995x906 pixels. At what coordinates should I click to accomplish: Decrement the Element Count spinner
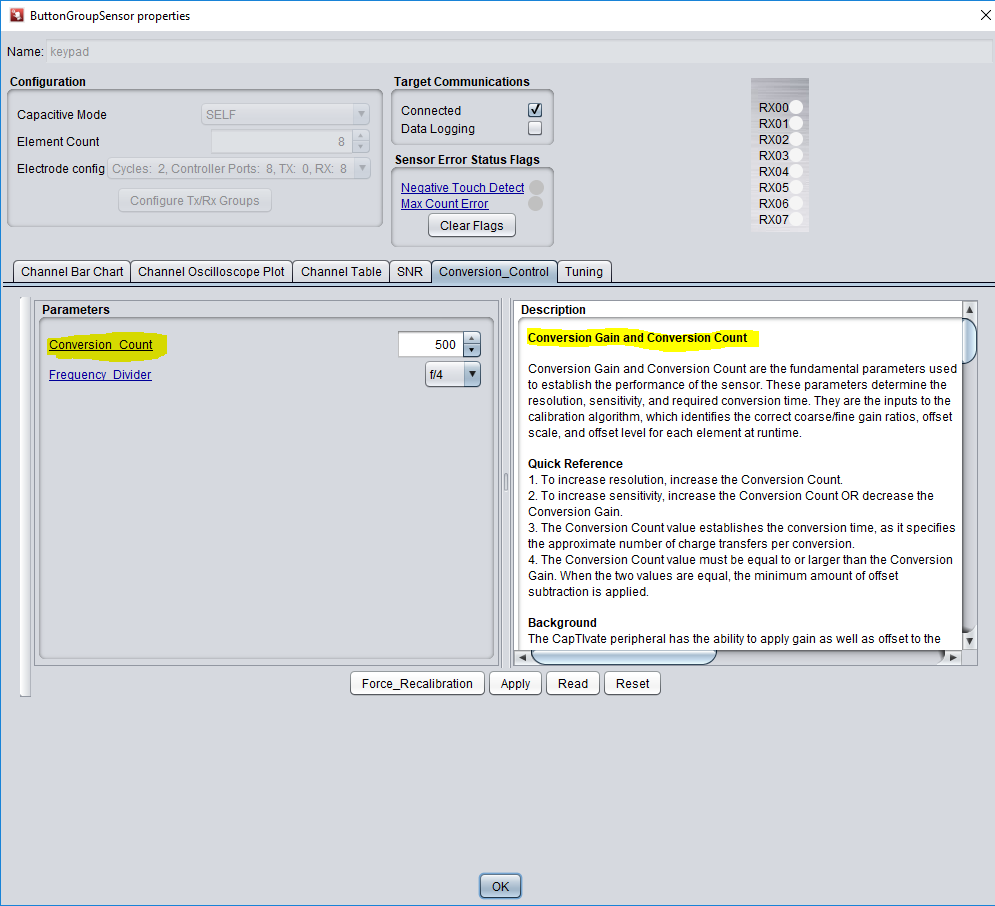click(x=360, y=147)
